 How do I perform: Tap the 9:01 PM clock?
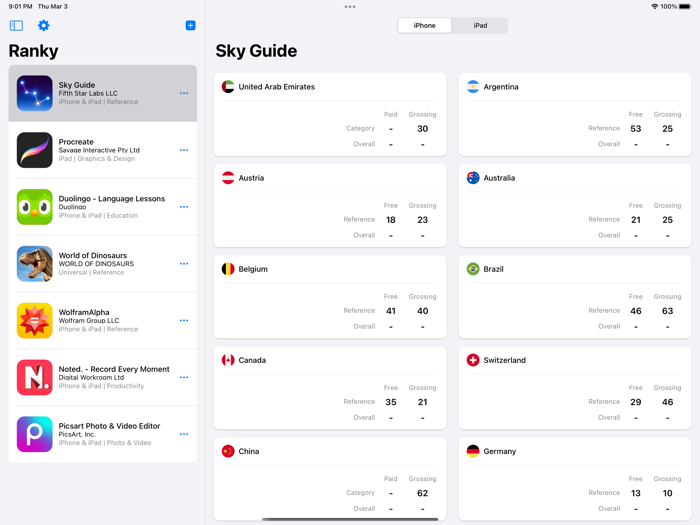pyautogui.click(x=20, y=6)
